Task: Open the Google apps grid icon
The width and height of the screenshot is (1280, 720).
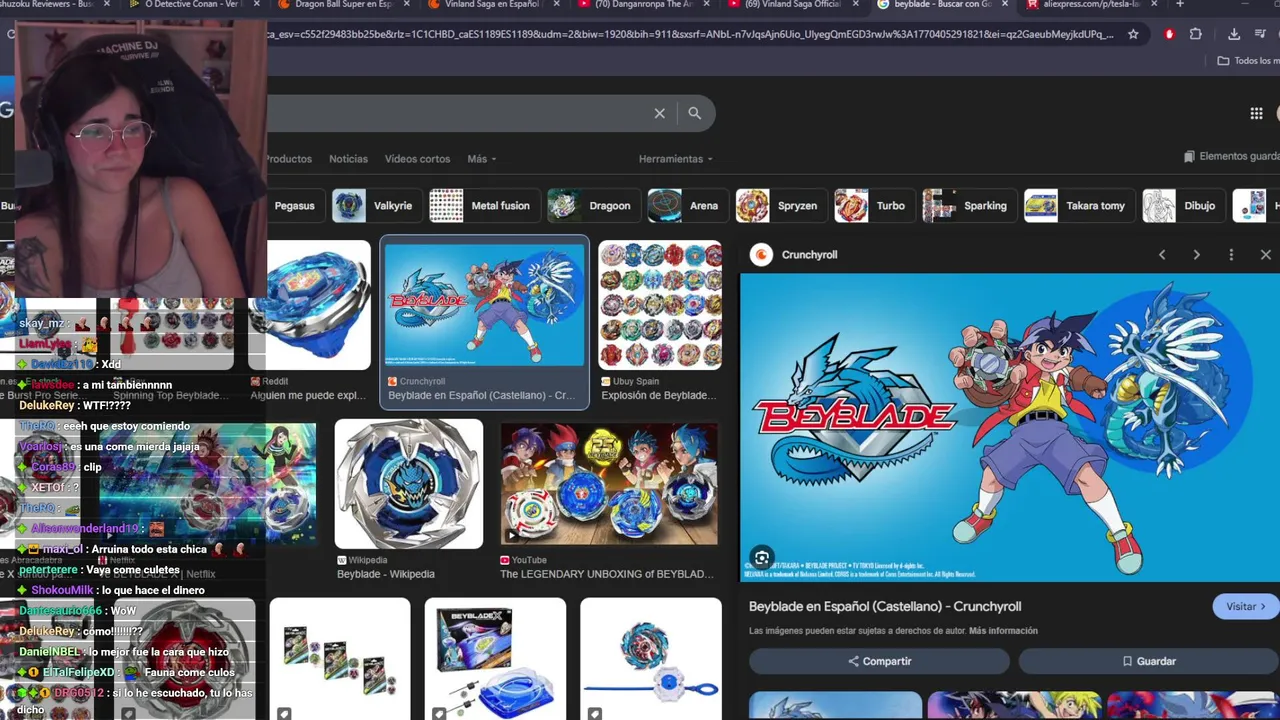Action: click(x=1256, y=113)
